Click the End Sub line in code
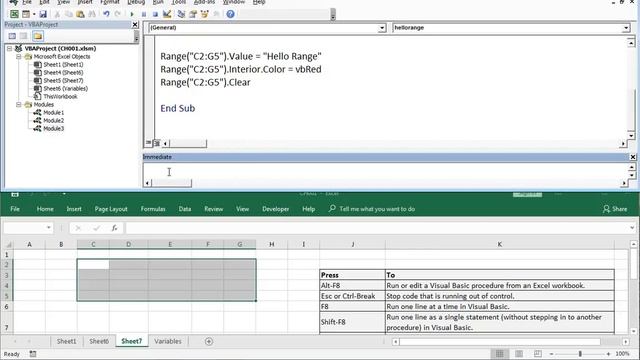 pyautogui.click(x=178, y=108)
